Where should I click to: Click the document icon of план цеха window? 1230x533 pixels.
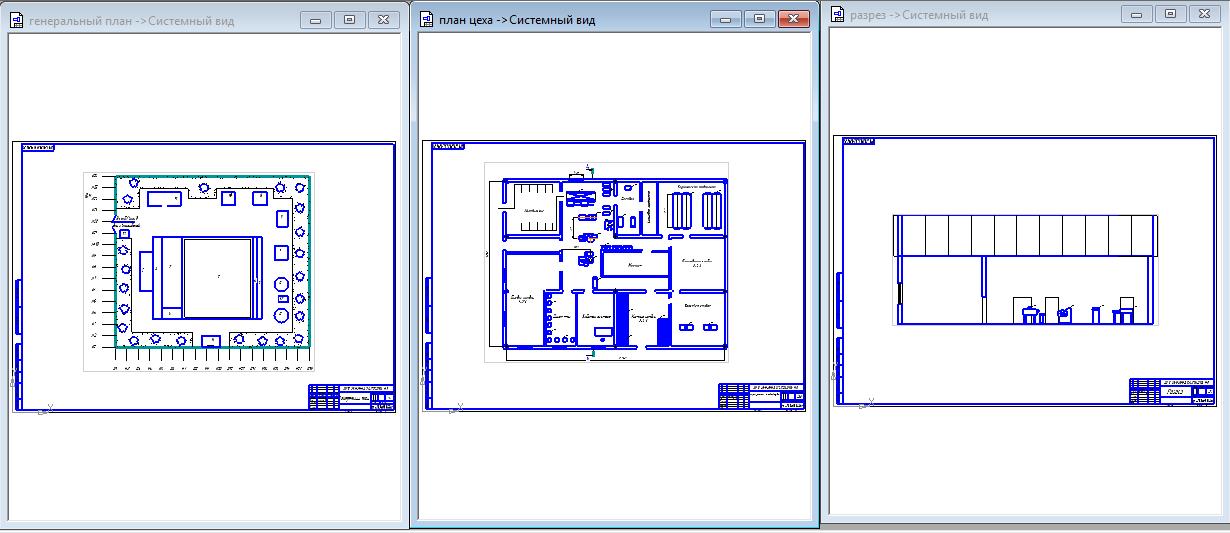coord(426,19)
